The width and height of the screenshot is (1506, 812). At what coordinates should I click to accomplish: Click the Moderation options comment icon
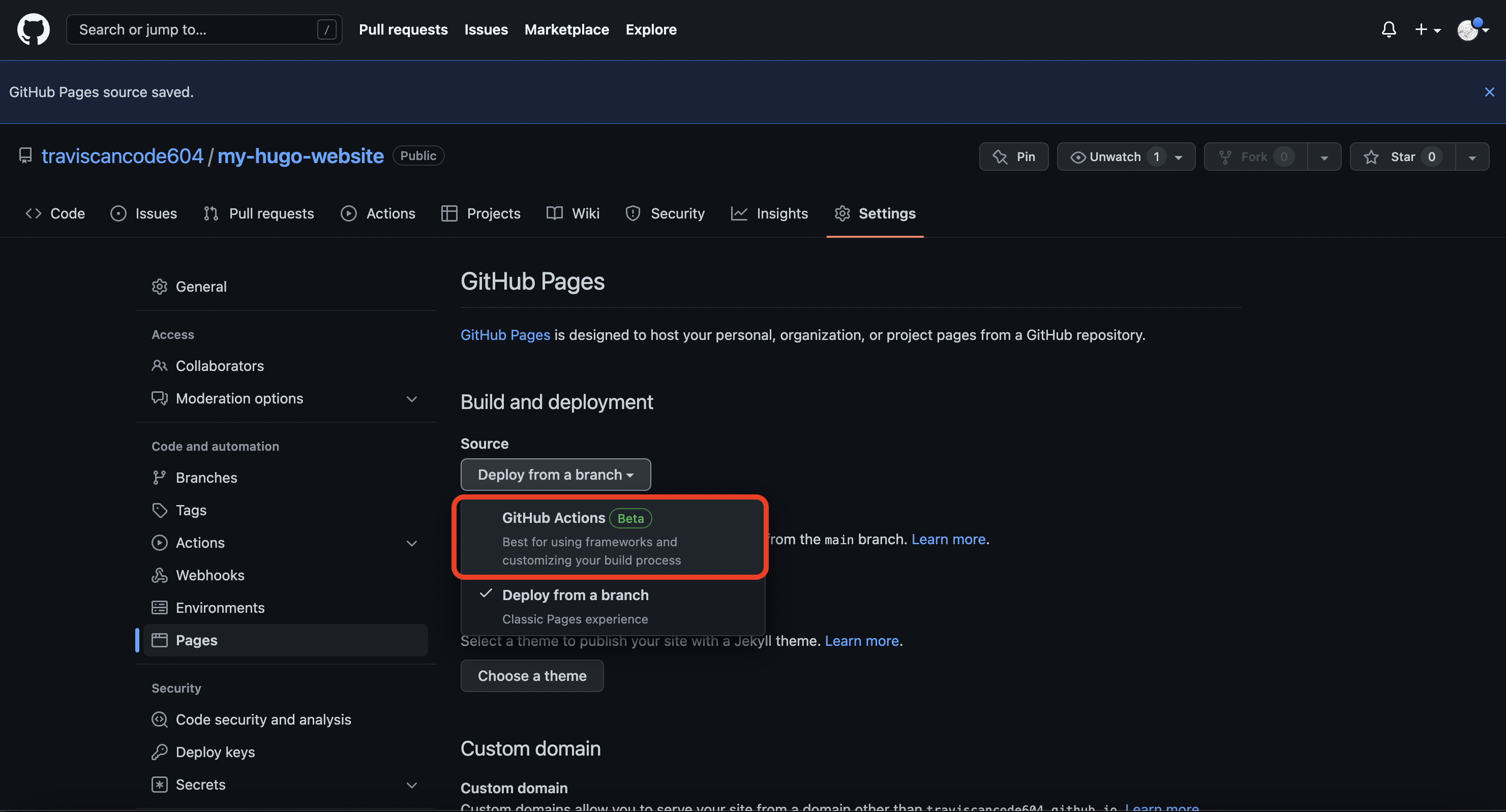159,398
